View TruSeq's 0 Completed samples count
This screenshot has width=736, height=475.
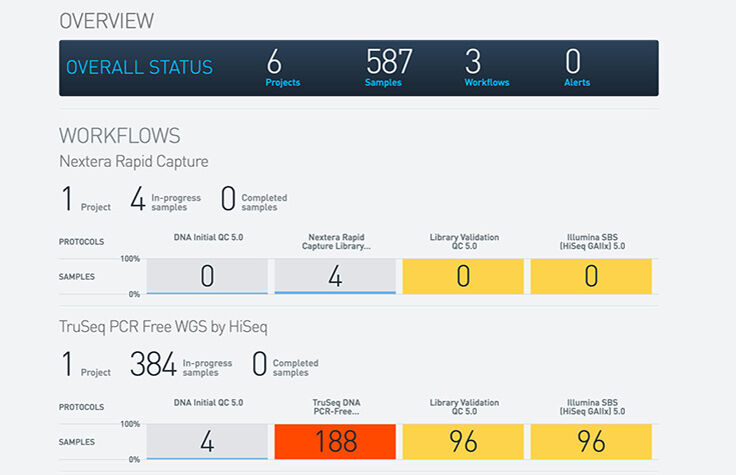260,365
